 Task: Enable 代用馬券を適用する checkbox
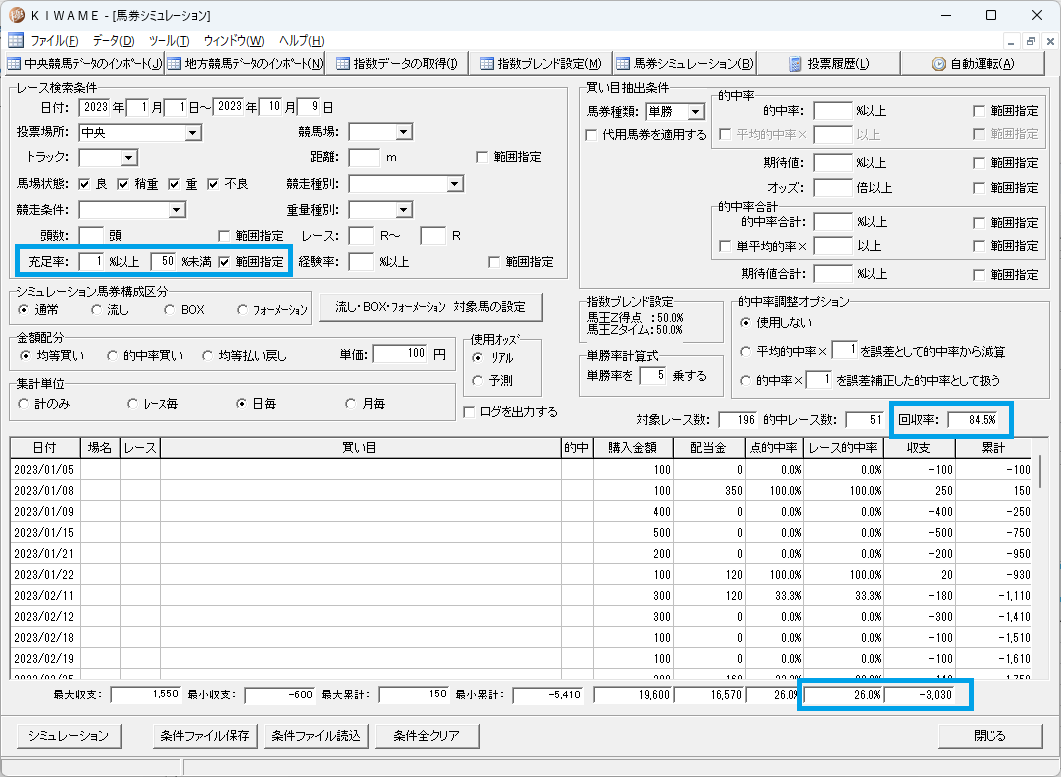591,135
